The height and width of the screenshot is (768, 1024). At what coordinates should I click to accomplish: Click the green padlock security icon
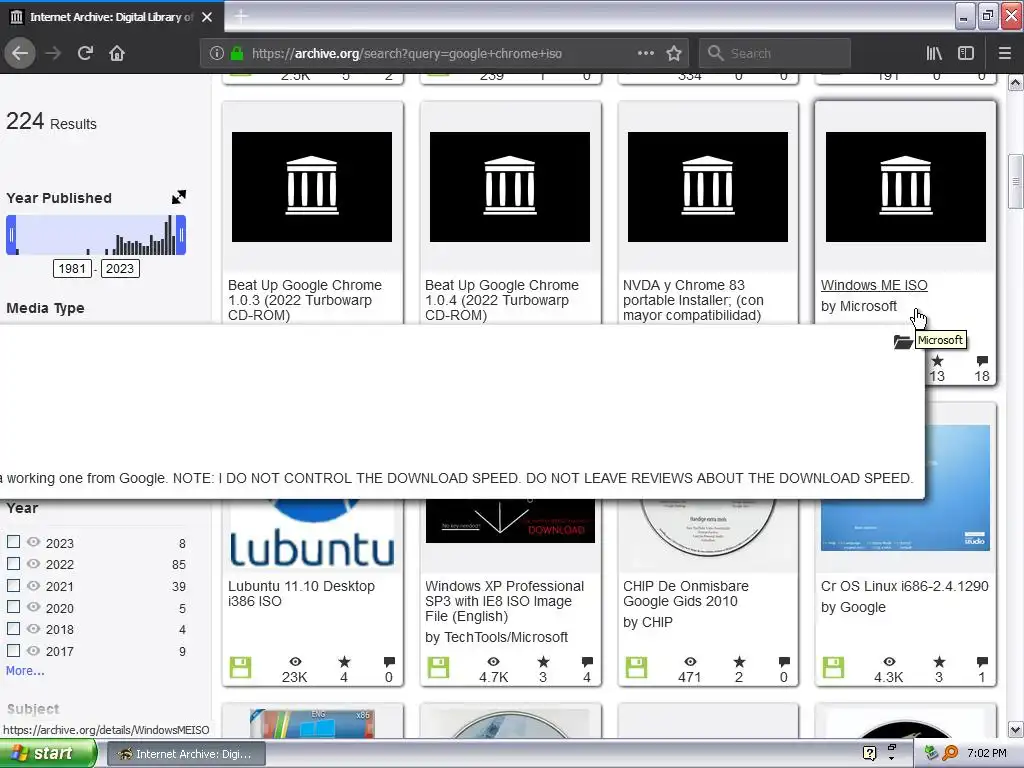(x=237, y=54)
